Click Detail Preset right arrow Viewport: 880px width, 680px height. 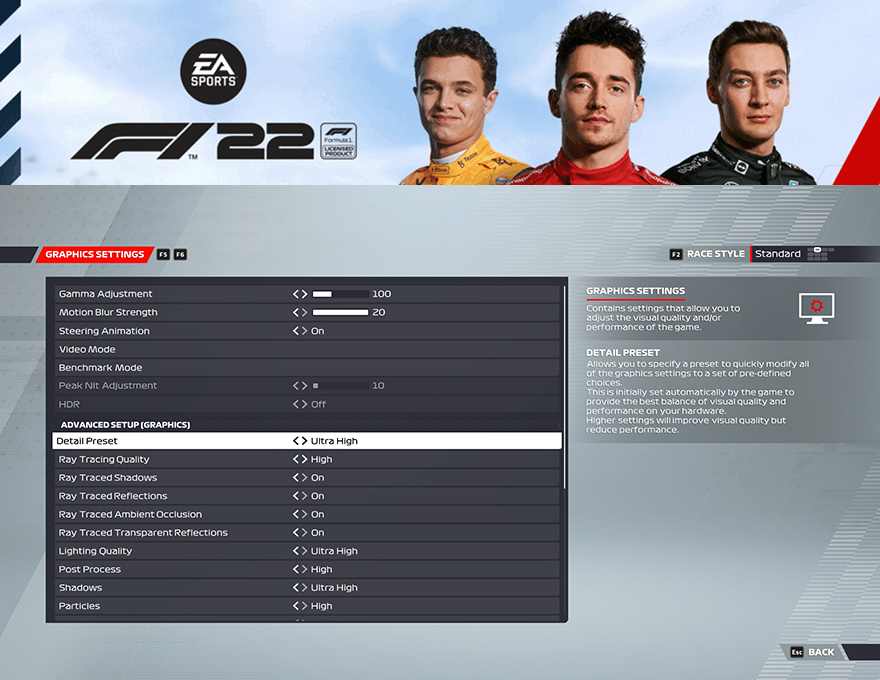pyautogui.click(x=304, y=441)
